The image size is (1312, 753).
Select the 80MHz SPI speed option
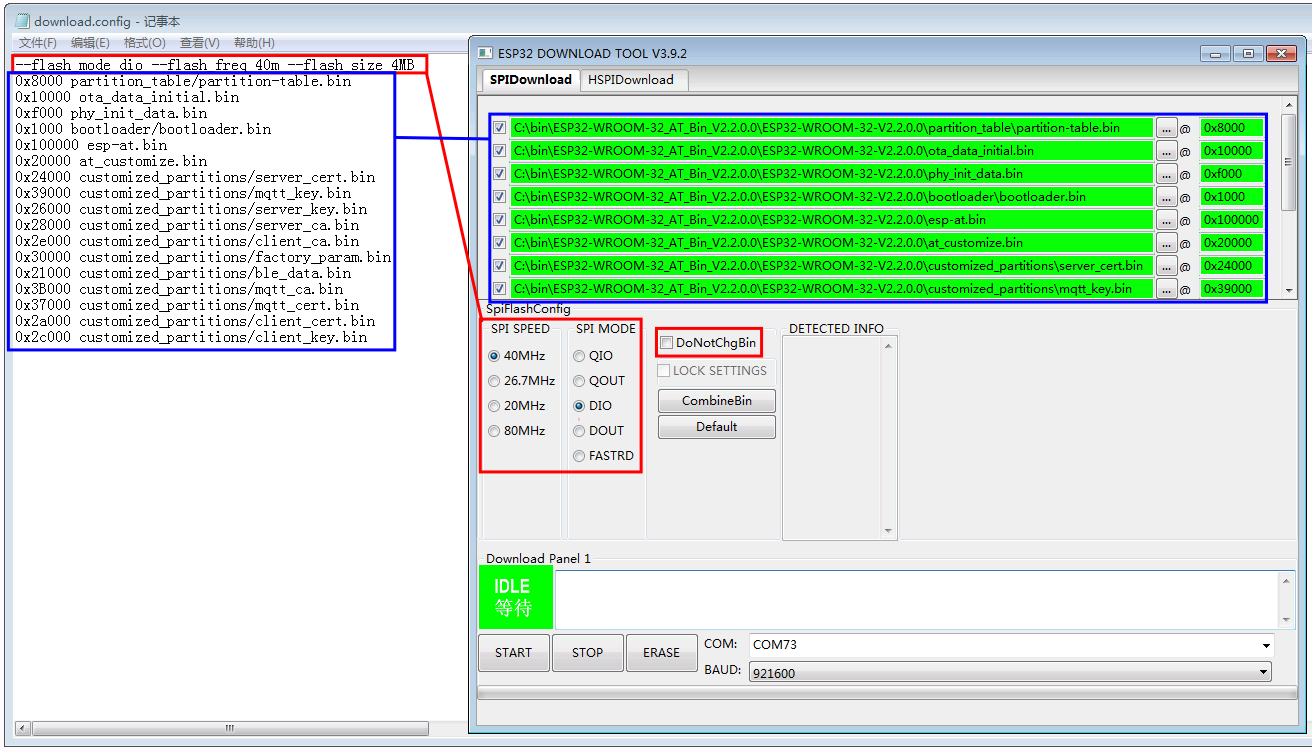(494, 431)
